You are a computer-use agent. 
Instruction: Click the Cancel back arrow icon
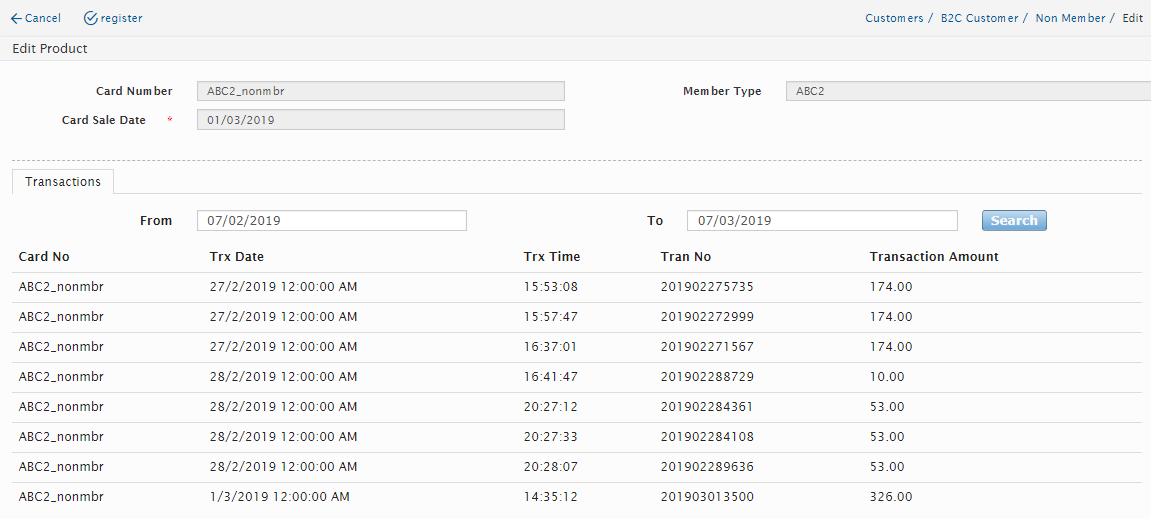tap(16, 18)
